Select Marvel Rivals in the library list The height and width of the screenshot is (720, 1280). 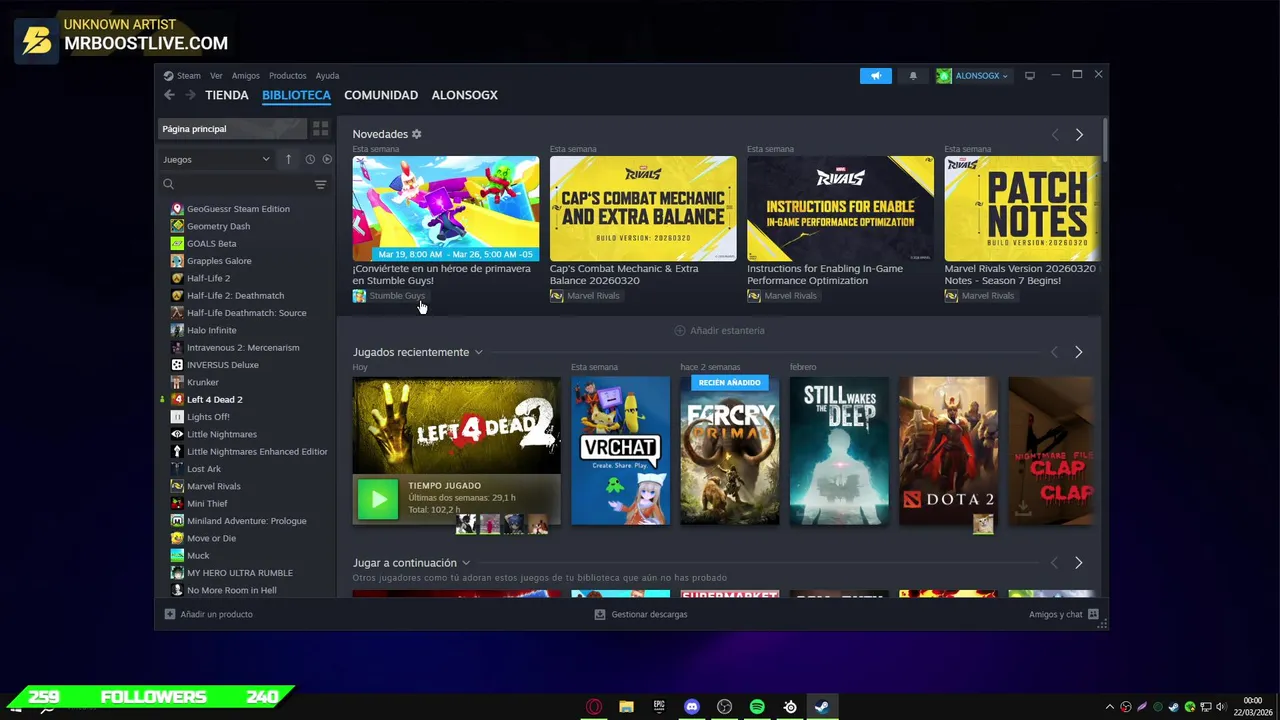213,486
